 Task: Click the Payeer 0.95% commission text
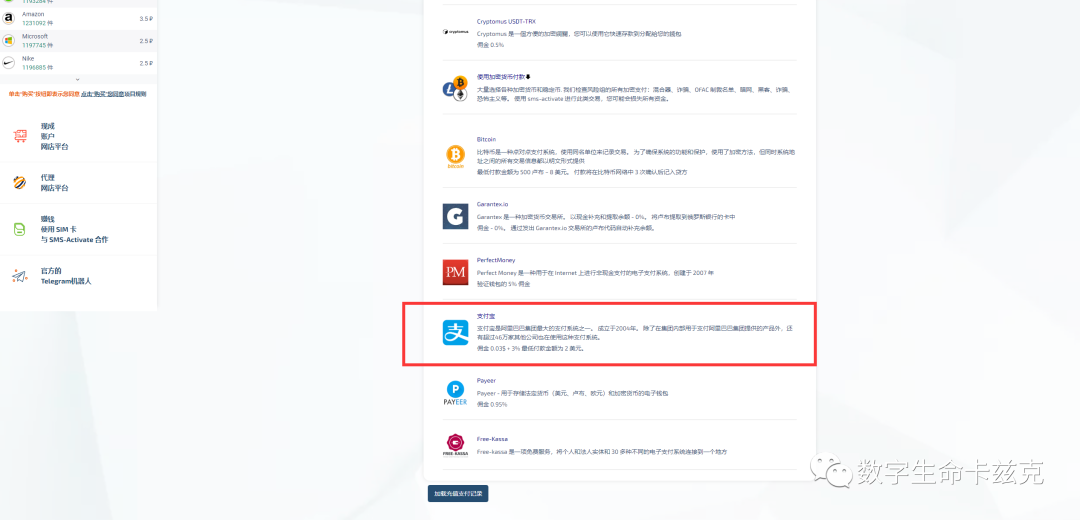pyautogui.click(x=492, y=404)
